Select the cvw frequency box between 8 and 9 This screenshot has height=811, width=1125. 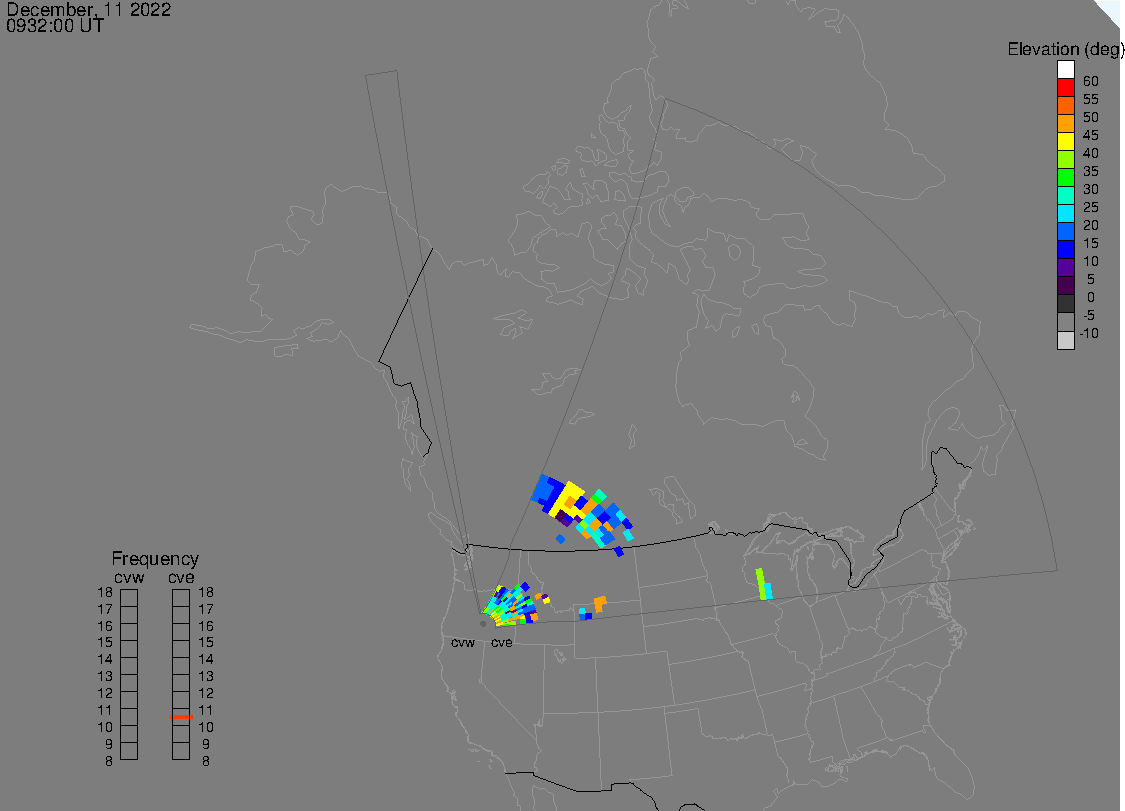(129, 751)
